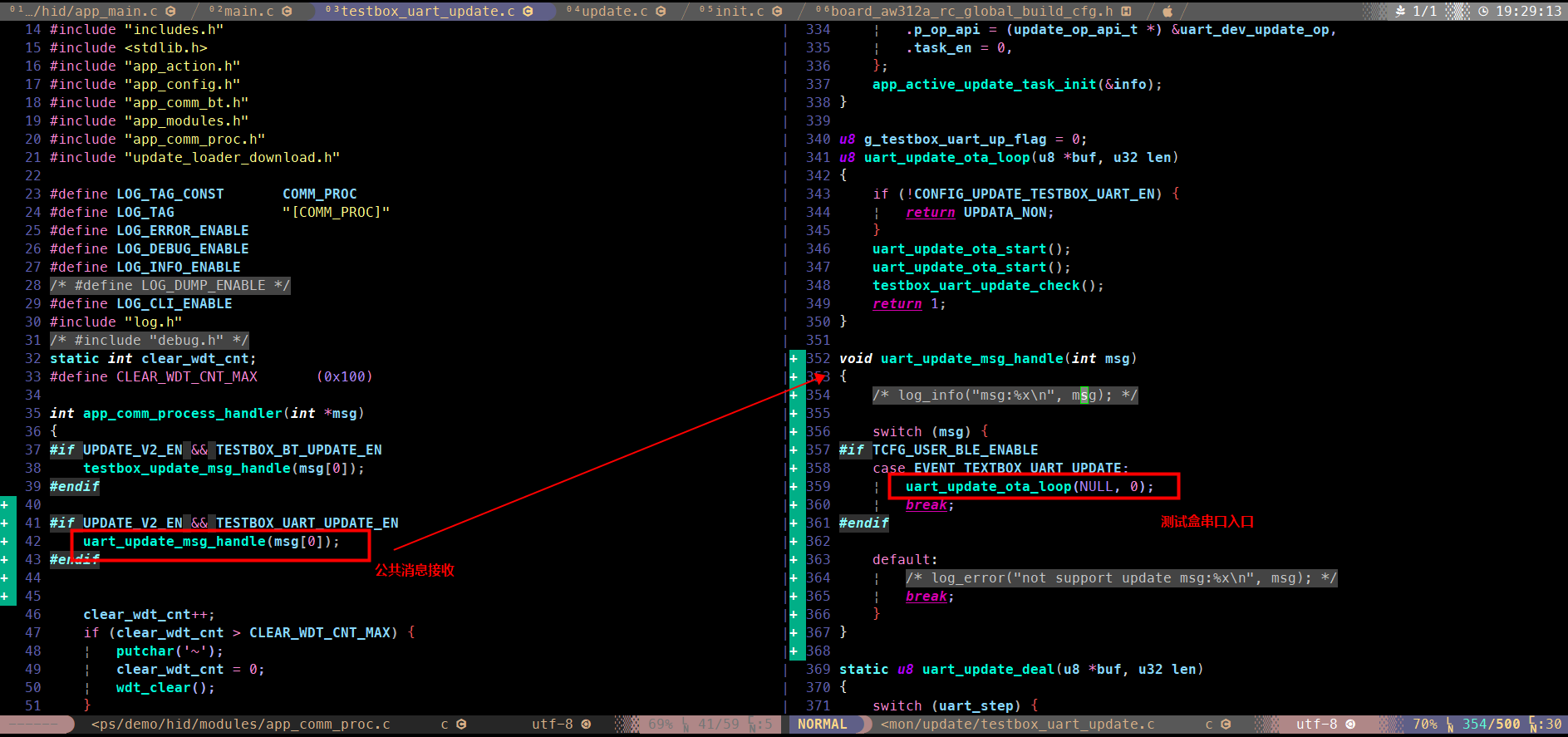Click uart_update_ota_loop(NULL, 0) call
1568x737 pixels.
(x=1030, y=487)
